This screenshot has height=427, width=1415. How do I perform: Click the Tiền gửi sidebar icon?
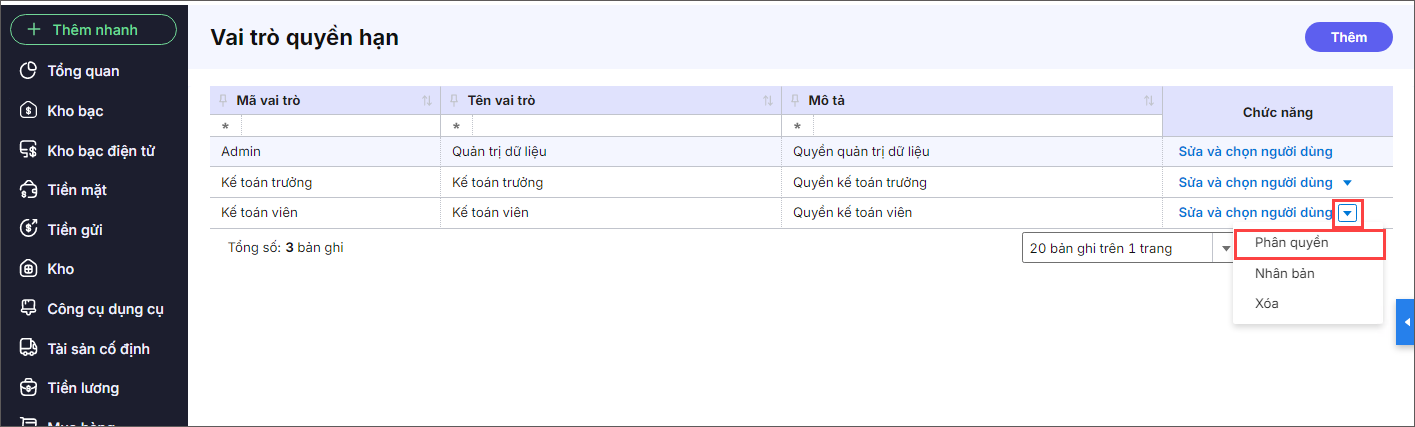[x=29, y=230]
